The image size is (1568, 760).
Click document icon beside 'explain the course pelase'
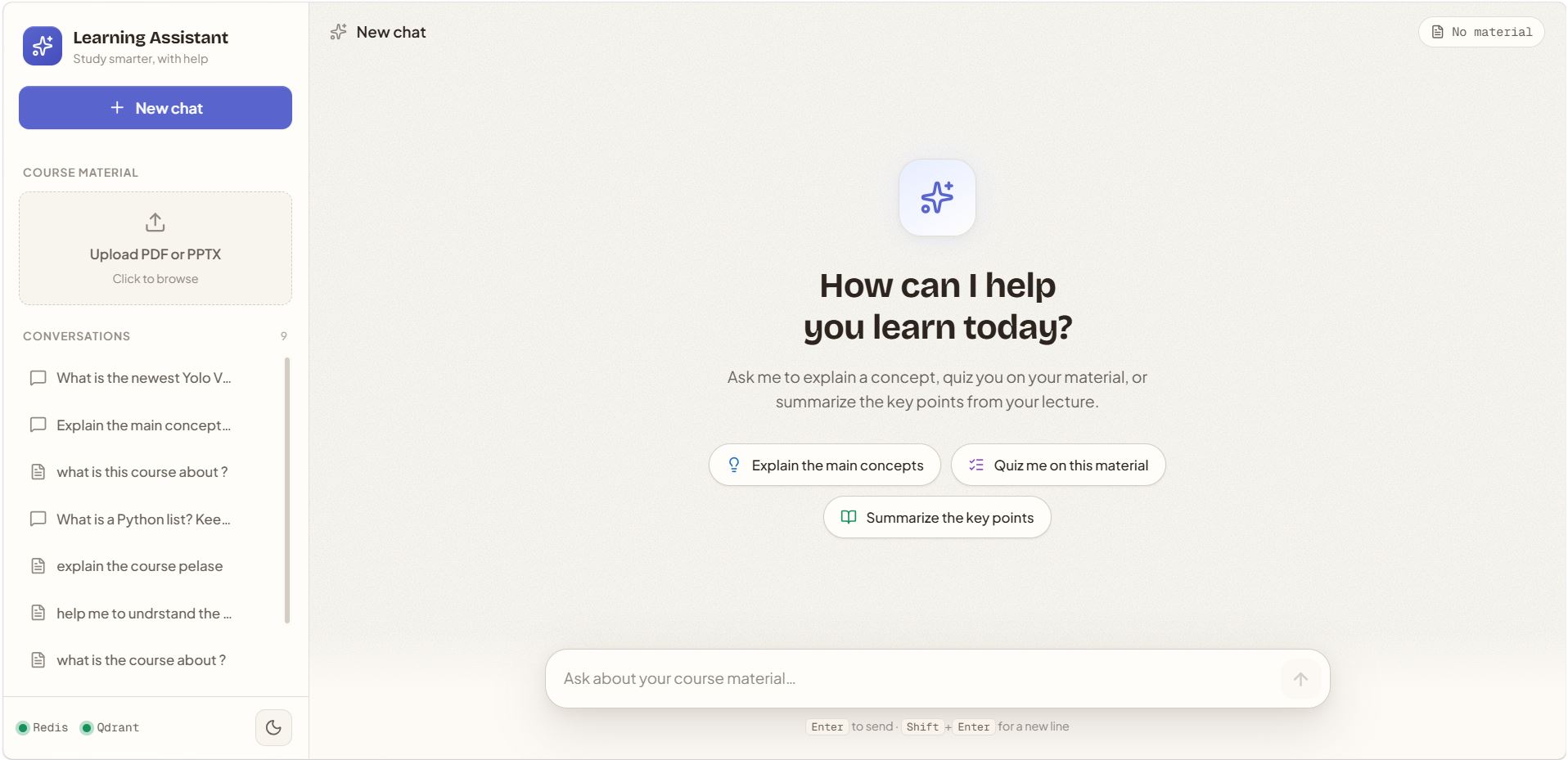click(38, 566)
